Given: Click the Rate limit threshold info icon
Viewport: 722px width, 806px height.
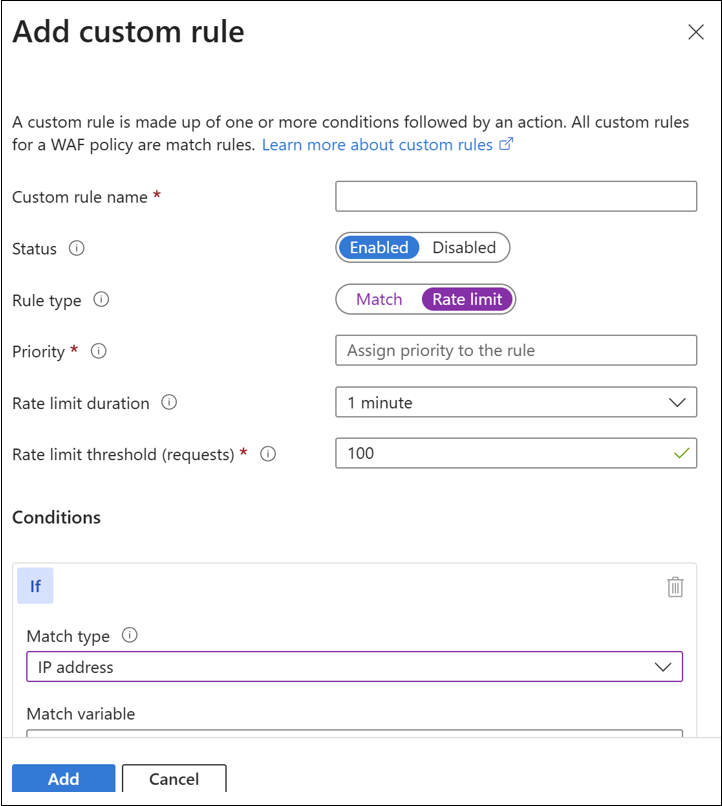Looking at the screenshot, I should [x=267, y=454].
